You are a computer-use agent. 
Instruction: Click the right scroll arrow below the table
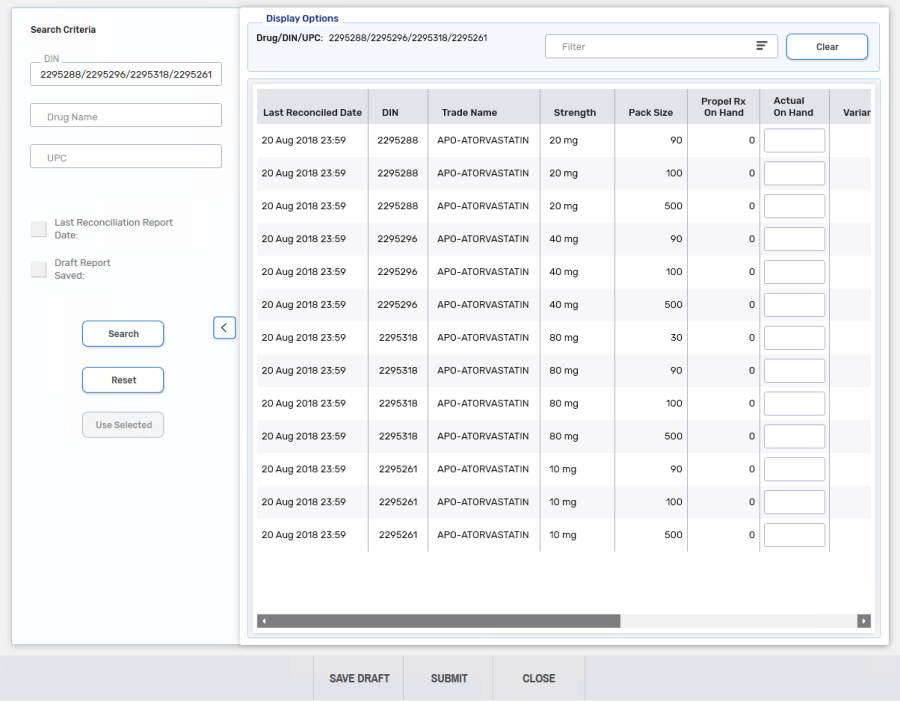point(864,620)
